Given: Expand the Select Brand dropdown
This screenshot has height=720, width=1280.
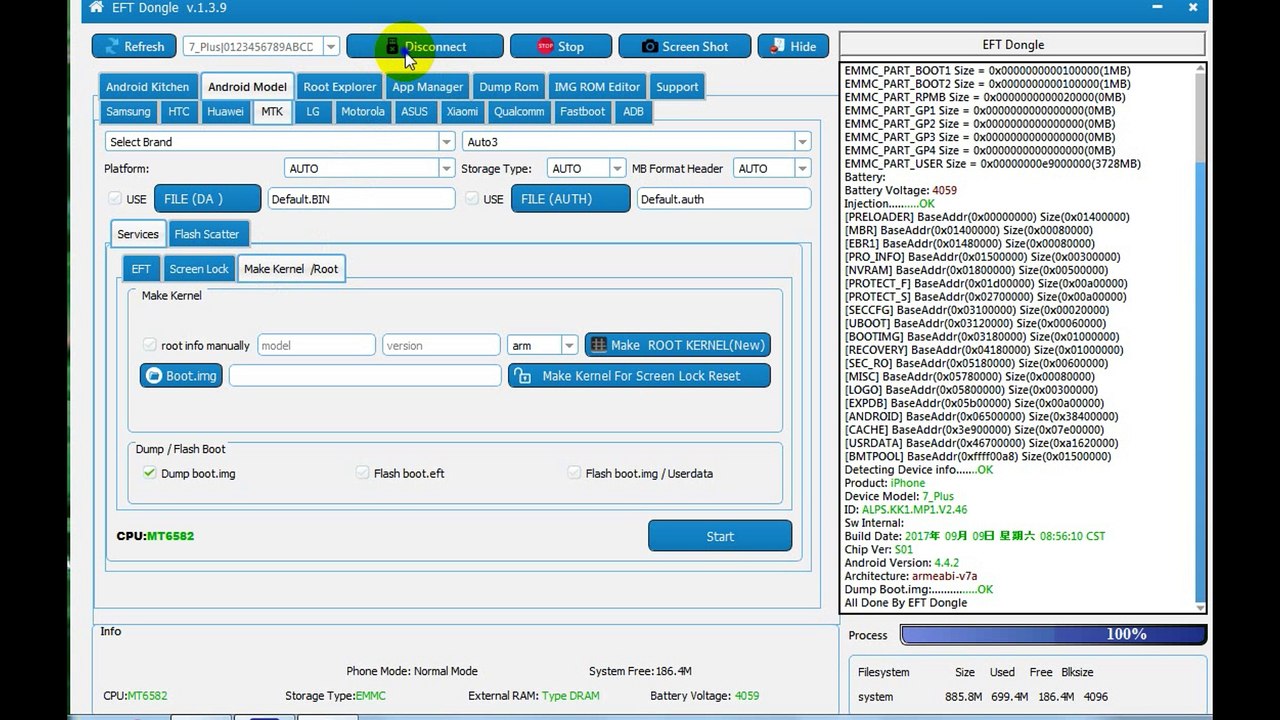Looking at the screenshot, I should [x=447, y=142].
